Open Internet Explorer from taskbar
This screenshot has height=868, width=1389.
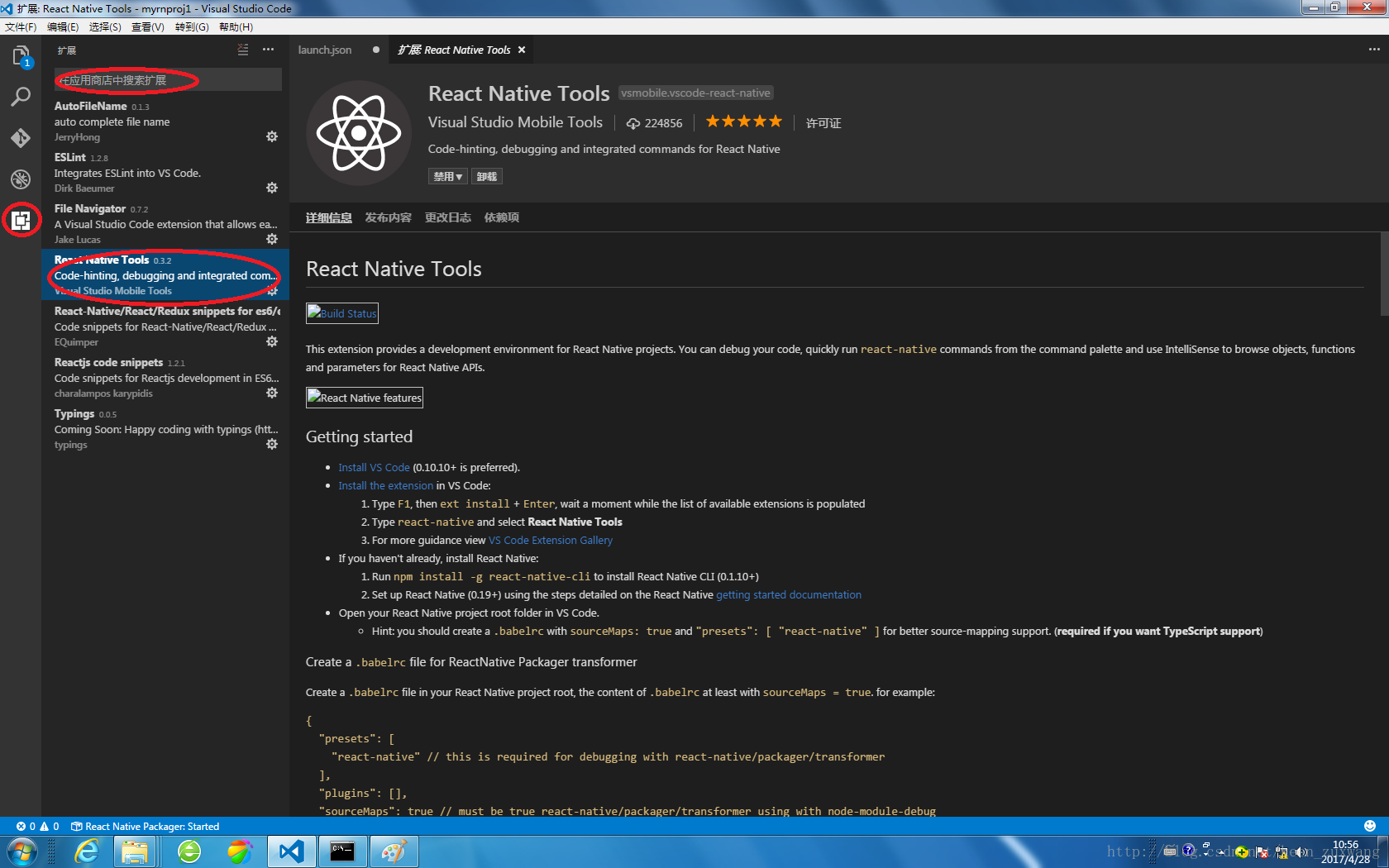[x=87, y=851]
